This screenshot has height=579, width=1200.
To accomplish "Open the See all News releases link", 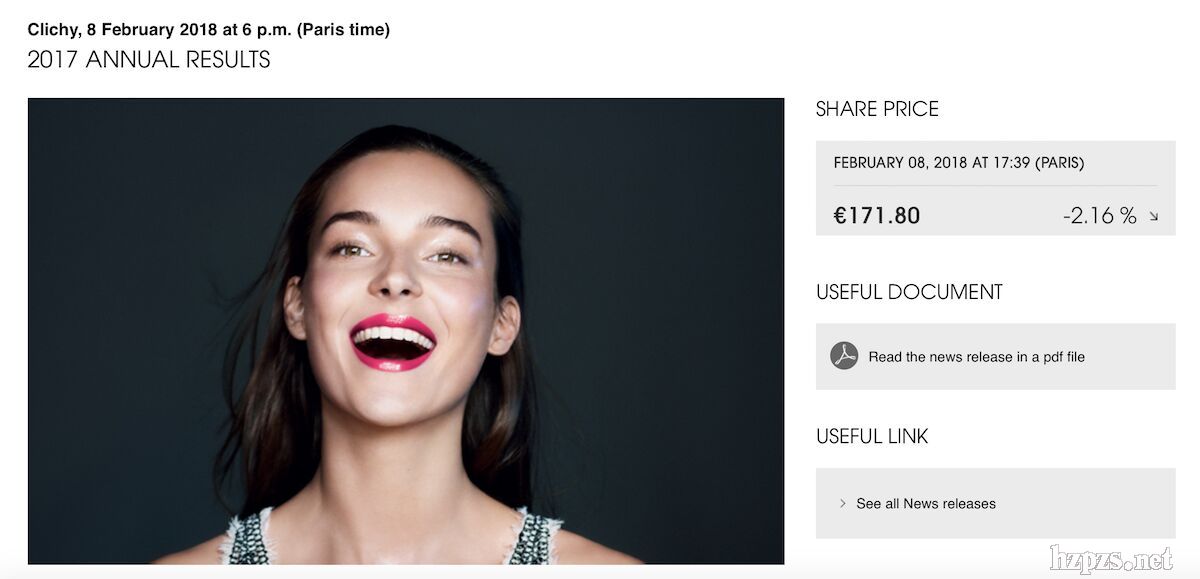I will 926,504.
